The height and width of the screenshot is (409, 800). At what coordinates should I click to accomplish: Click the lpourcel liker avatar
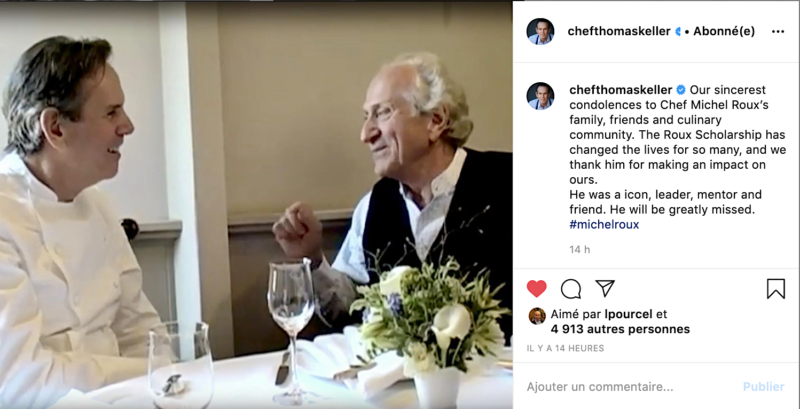tap(537, 316)
